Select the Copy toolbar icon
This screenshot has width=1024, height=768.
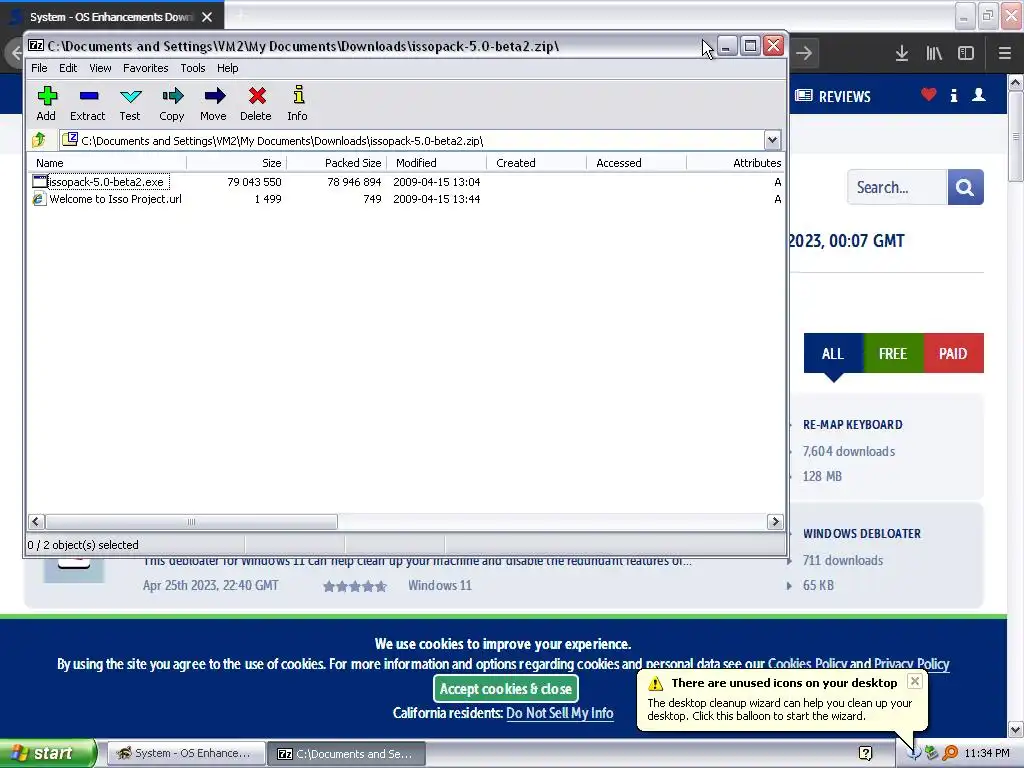pos(172,97)
